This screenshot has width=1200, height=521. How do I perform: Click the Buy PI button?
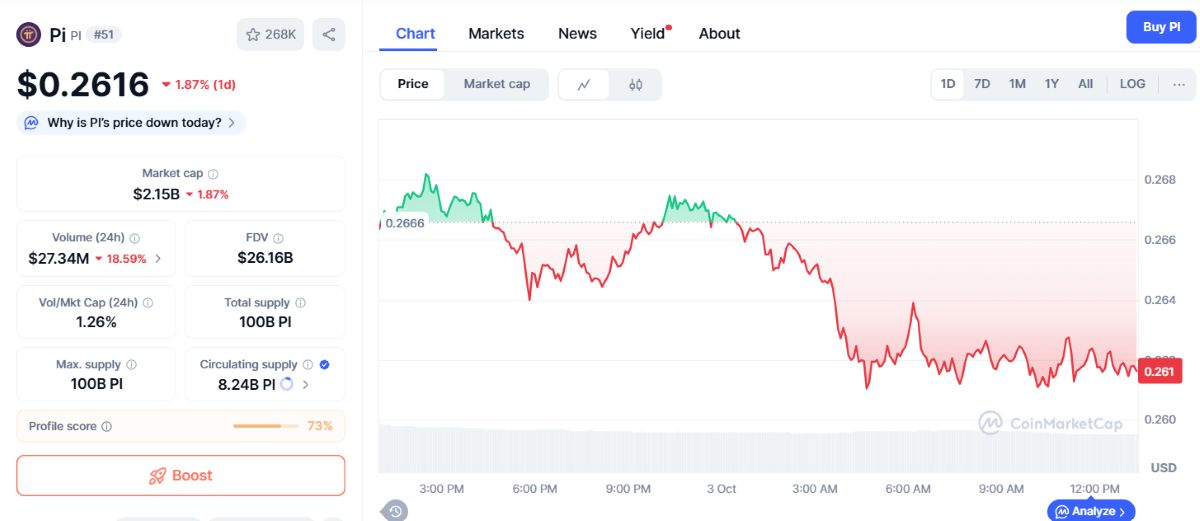pyautogui.click(x=1161, y=27)
